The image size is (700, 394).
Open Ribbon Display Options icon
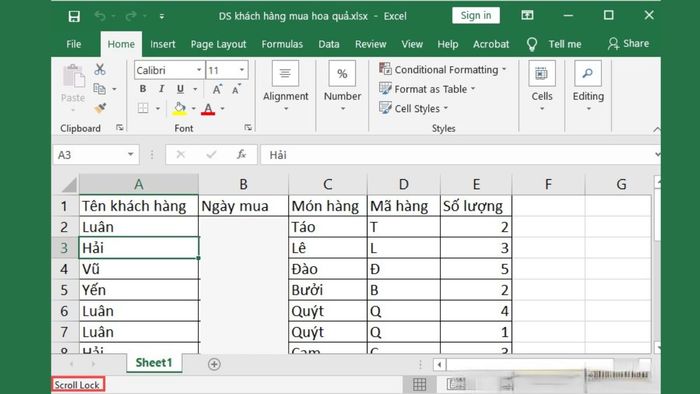pyautogui.click(x=527, y=16)
